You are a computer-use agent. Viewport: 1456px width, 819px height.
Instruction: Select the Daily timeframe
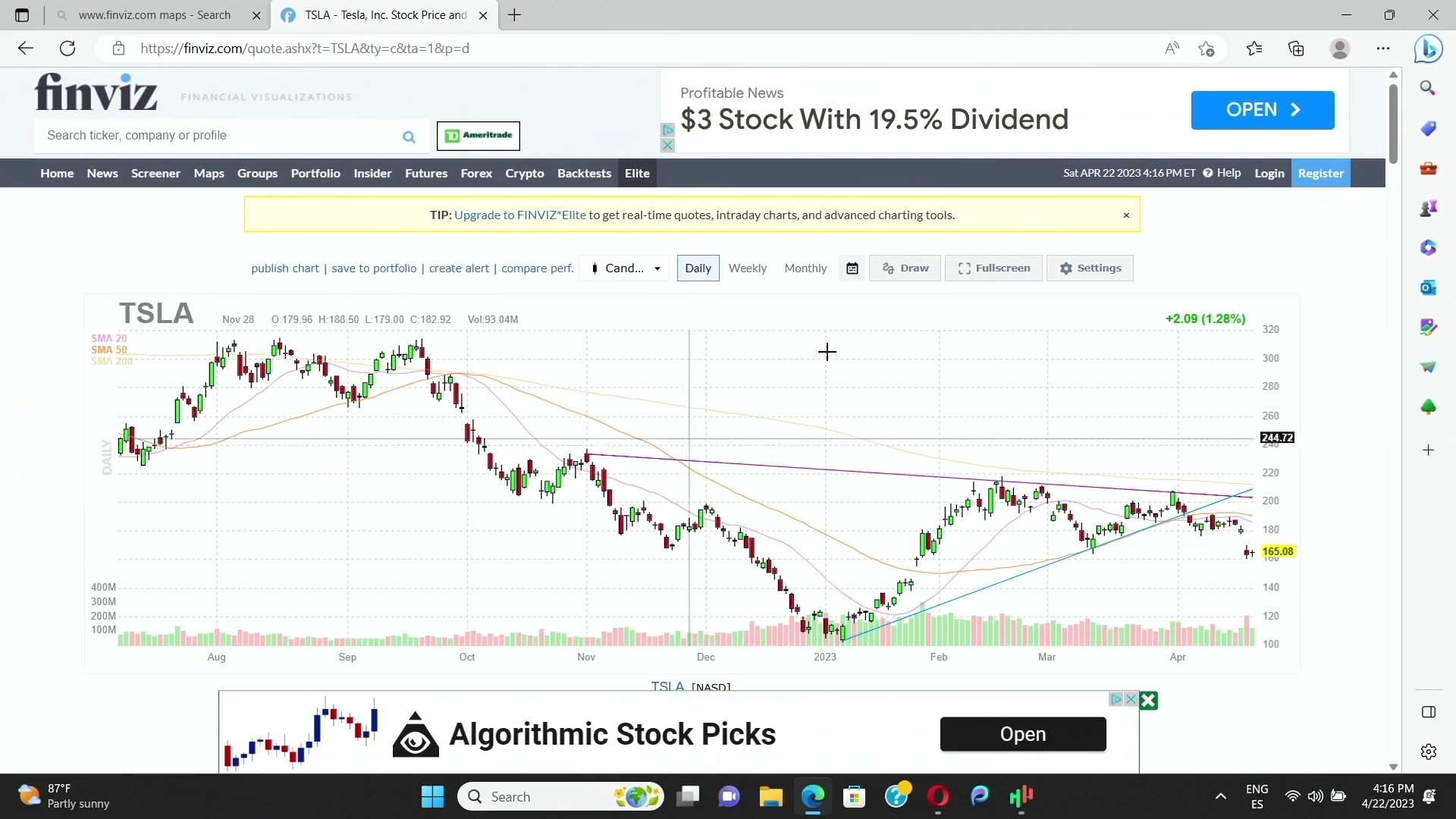pyautogui.click(x=698, y=268)
